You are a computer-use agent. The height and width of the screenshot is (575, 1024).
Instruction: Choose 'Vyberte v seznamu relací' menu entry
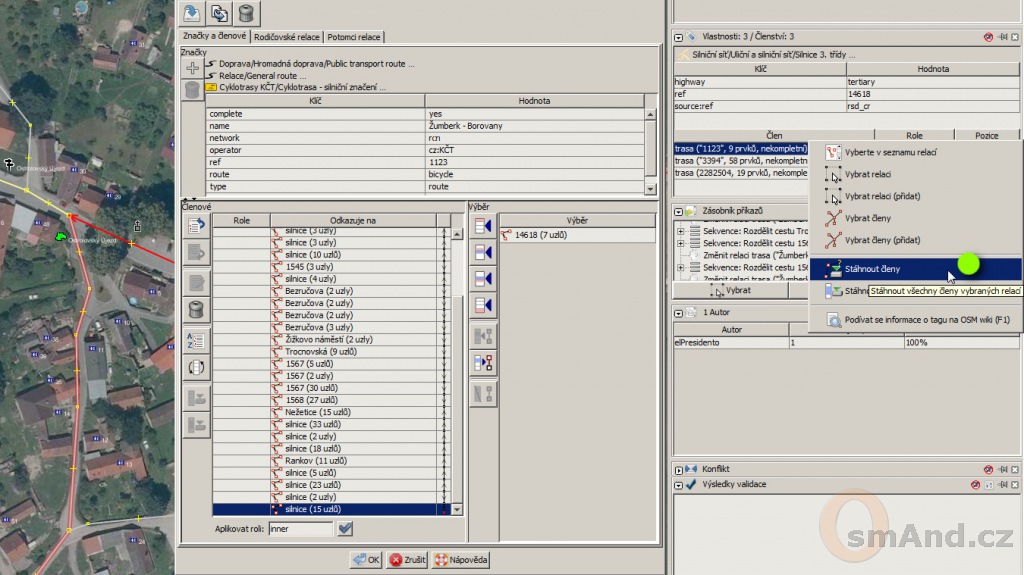pyautogui.click(x=914, y=152)
